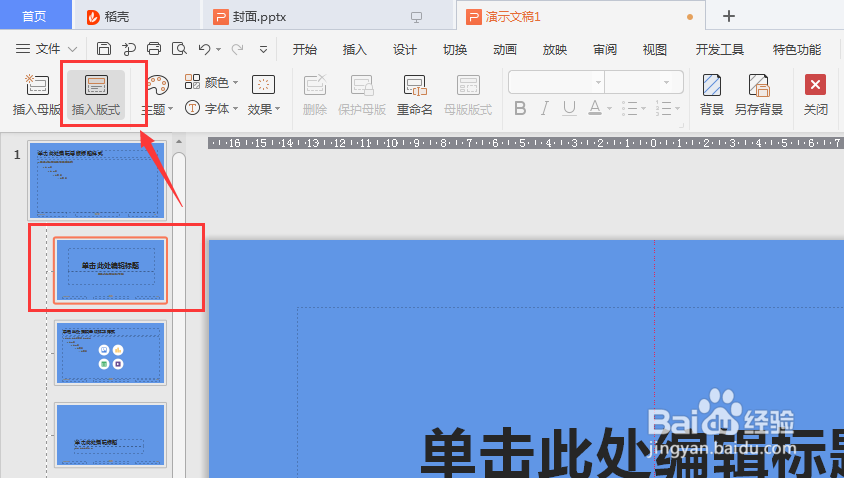The image size is (844, 478).
Task: Click the Print icon in quick toolbar
Action: click(154, 49)
